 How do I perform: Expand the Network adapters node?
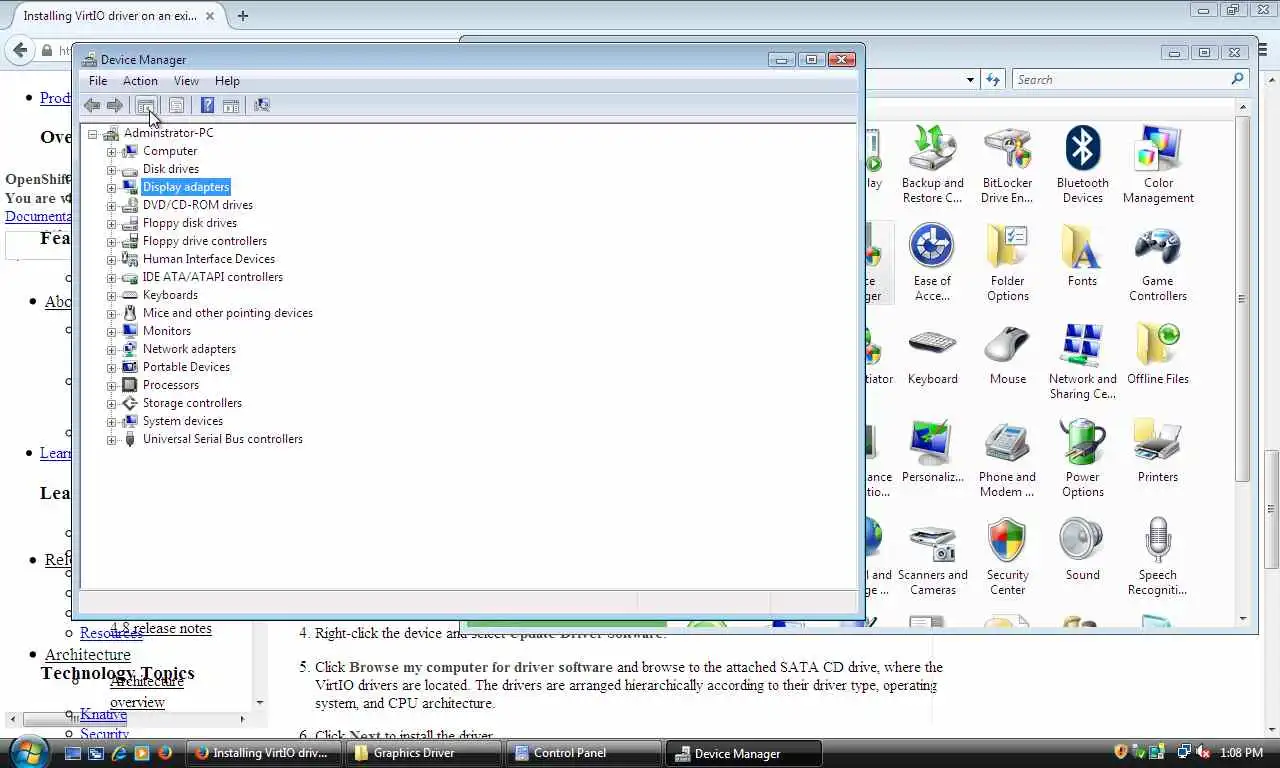pyautogui.click(x=112, y=349)
